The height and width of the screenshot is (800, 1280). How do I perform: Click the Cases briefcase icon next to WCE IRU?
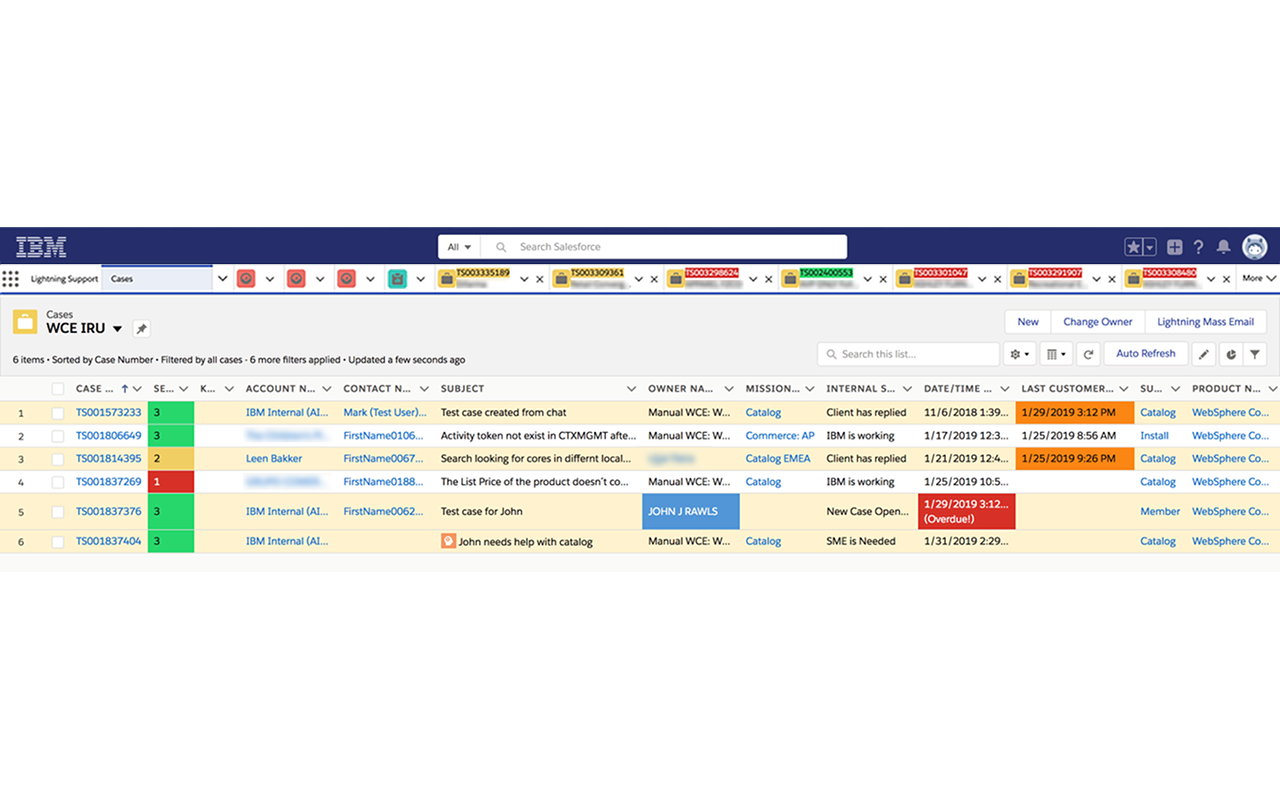pos(25,322)
